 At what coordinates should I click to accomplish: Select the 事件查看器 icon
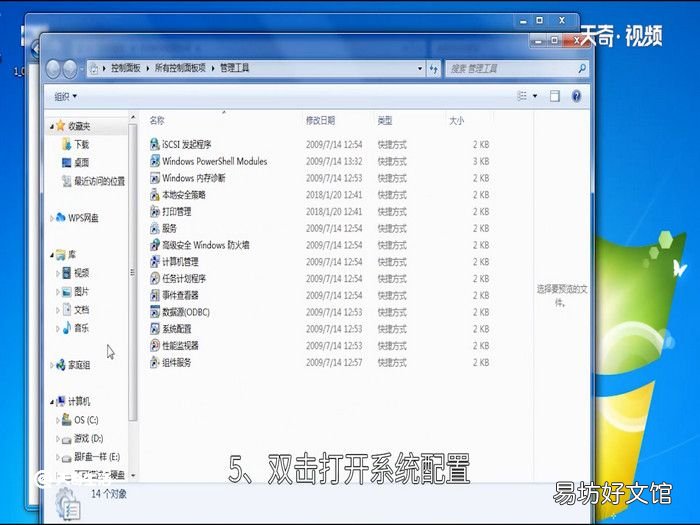pos(154,295)
